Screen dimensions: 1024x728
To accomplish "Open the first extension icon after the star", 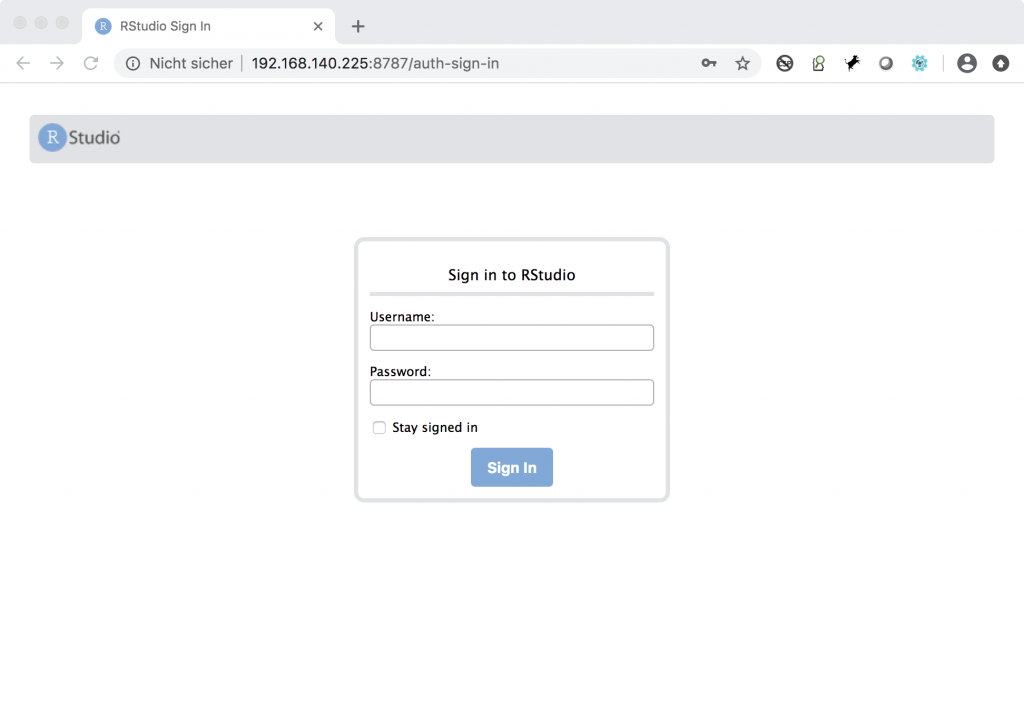I will [x=785, y=63].
